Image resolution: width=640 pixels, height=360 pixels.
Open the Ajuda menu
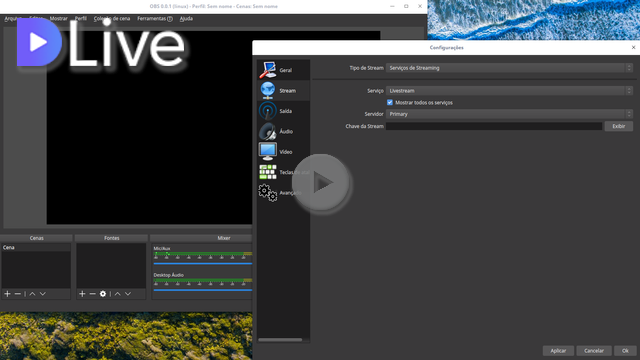(186, 19)
